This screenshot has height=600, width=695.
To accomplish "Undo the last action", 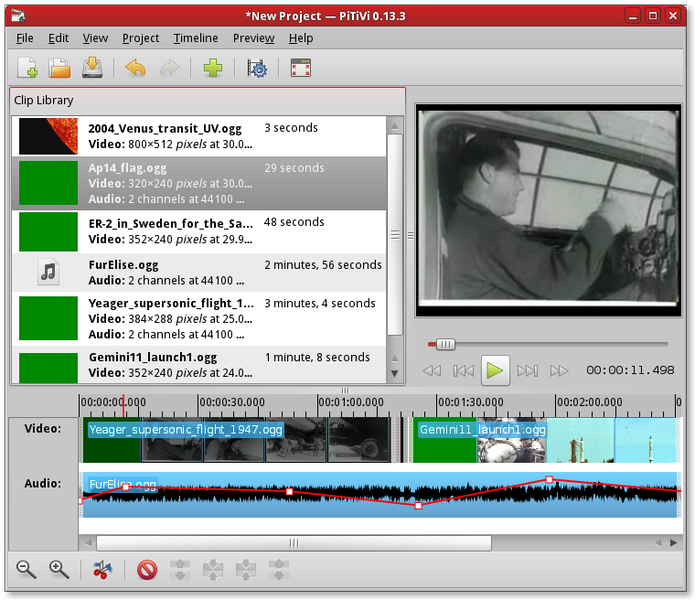I will 135,68.
